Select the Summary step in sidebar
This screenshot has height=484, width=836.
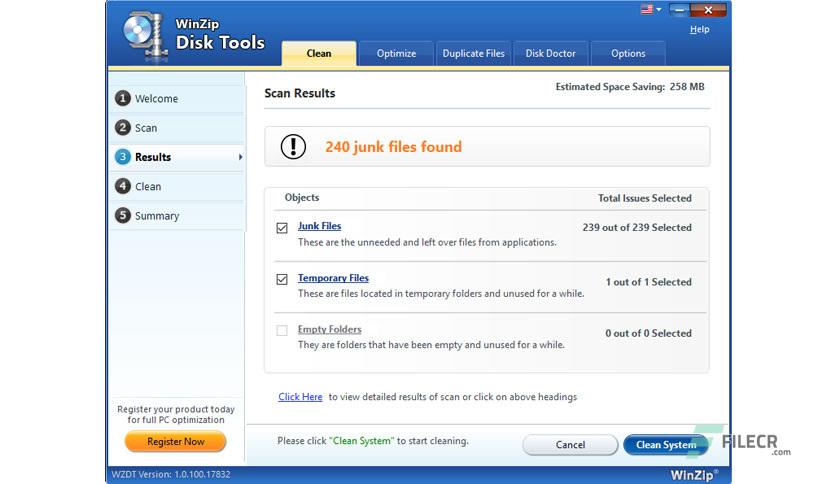tap(176, 216)
